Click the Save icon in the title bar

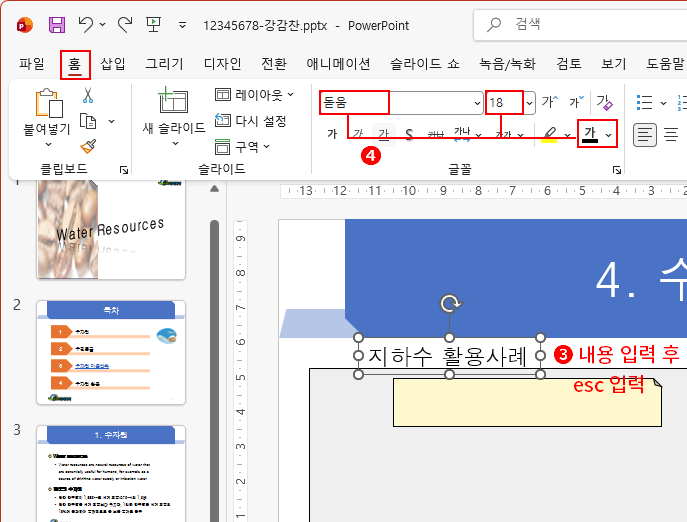tap(57, 25)
